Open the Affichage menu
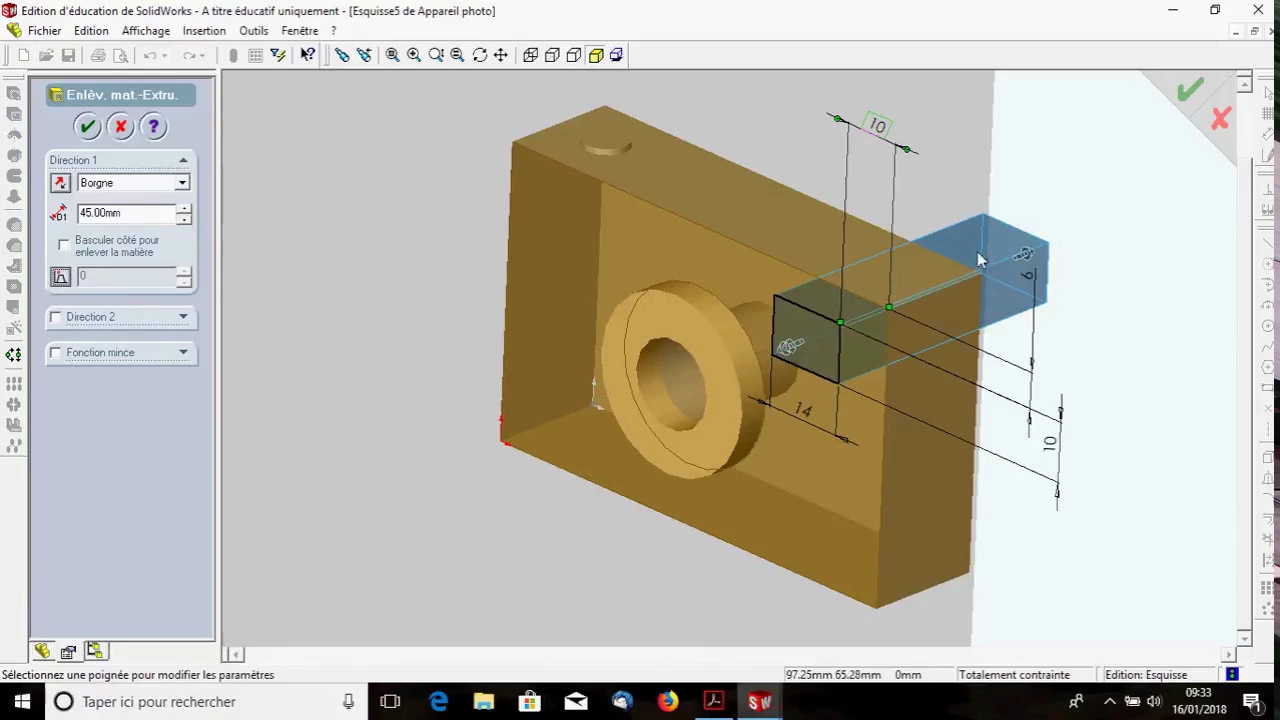The height and width of the screenshot is (720, 1280). click(146, 31)
